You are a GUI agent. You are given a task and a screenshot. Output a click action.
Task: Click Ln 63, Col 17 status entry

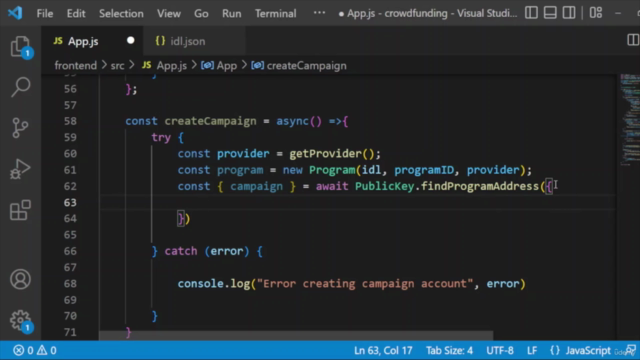(x=383, y=350)
